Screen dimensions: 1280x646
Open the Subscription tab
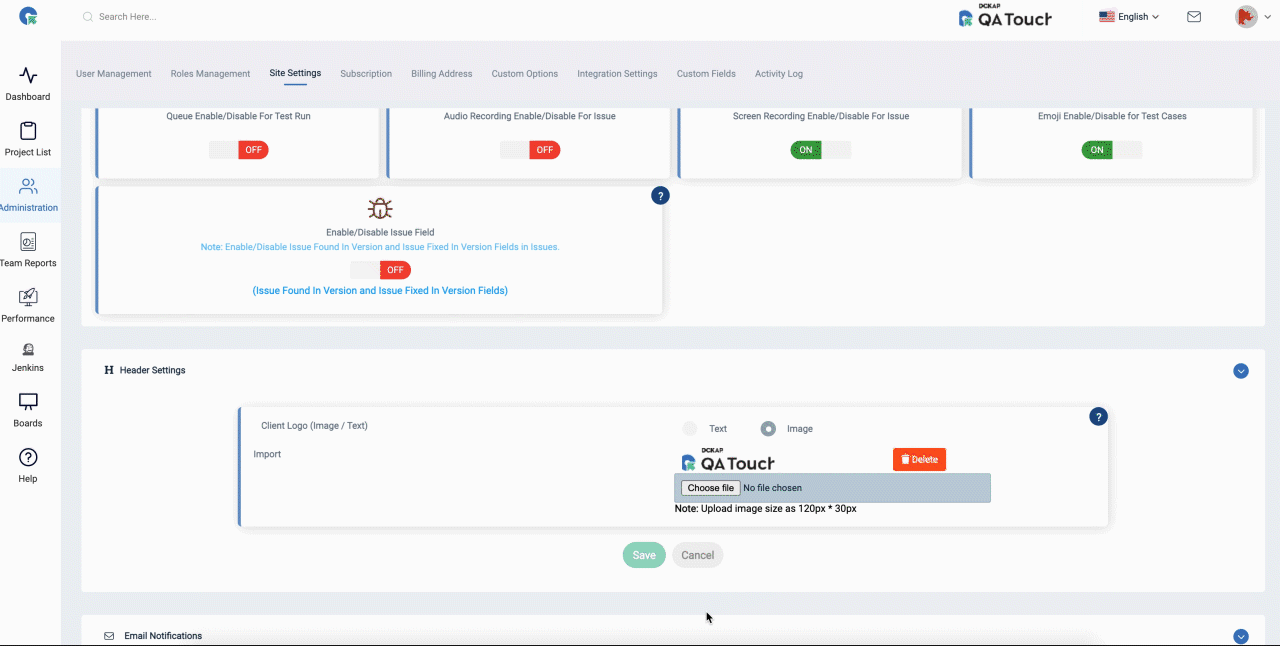tap(366, 74)
